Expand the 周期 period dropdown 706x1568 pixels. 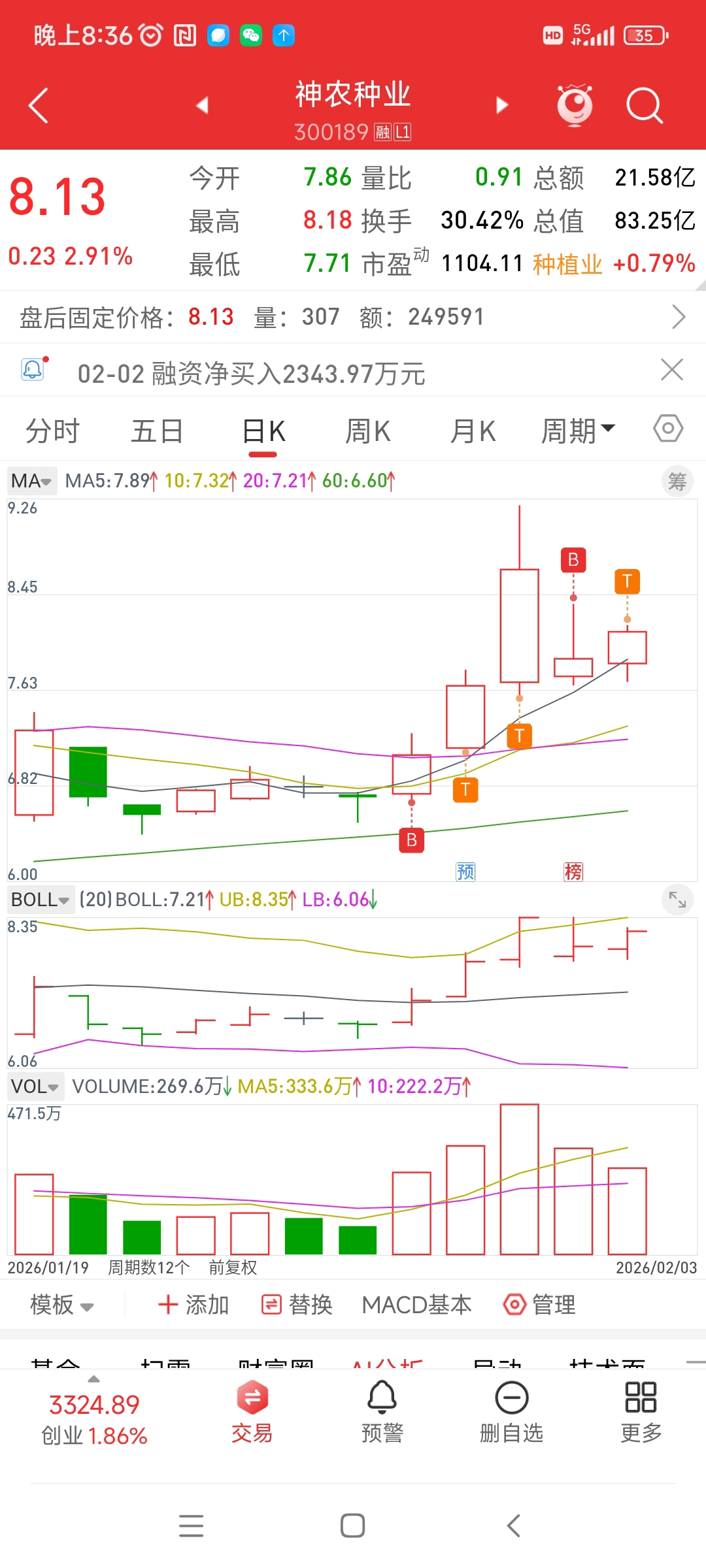578,431
